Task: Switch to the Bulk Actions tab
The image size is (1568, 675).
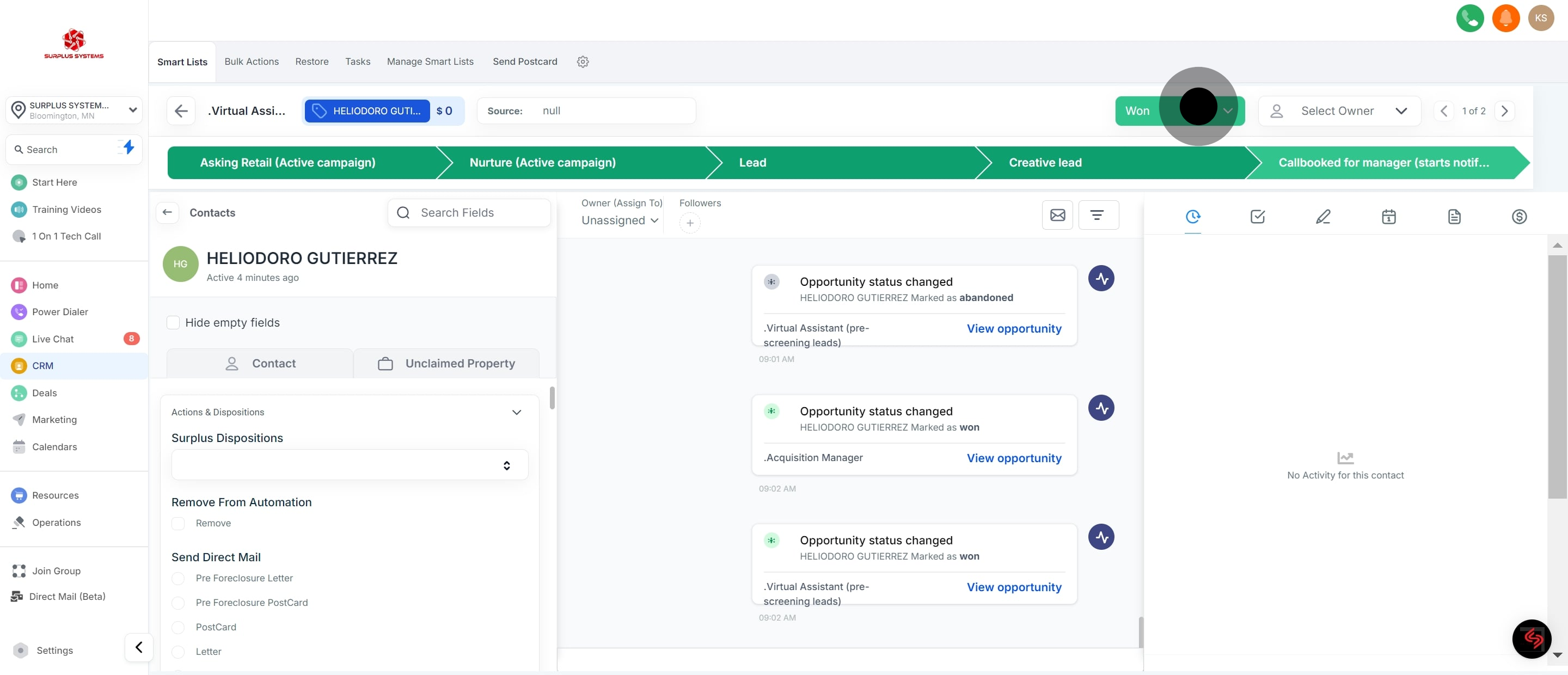Action: click(252, 62)
